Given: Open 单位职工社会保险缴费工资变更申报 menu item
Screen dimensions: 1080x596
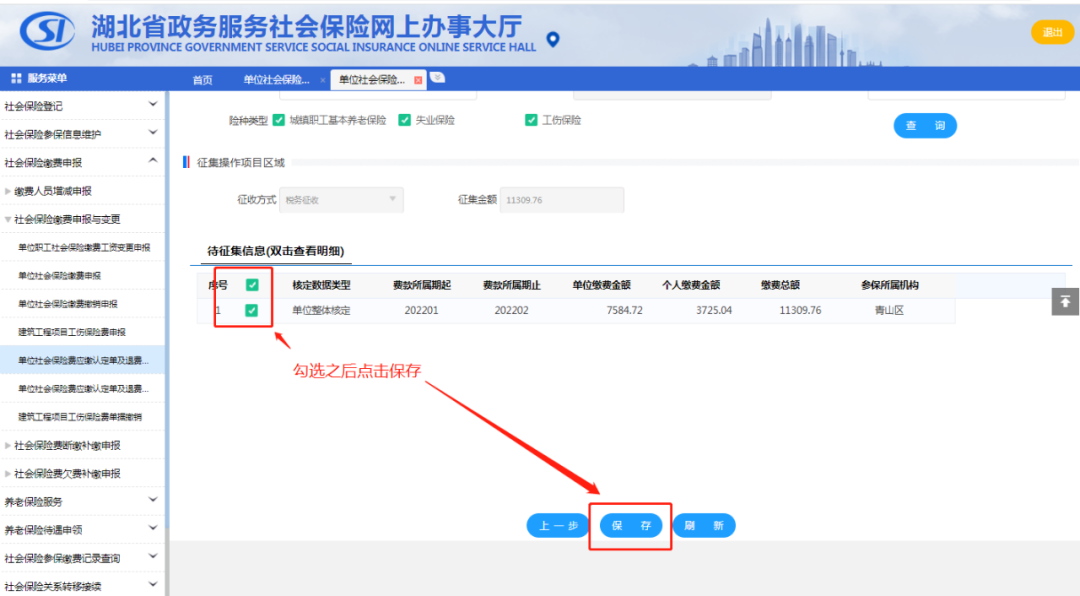Looking at the screenshot, I should [84, 247].
